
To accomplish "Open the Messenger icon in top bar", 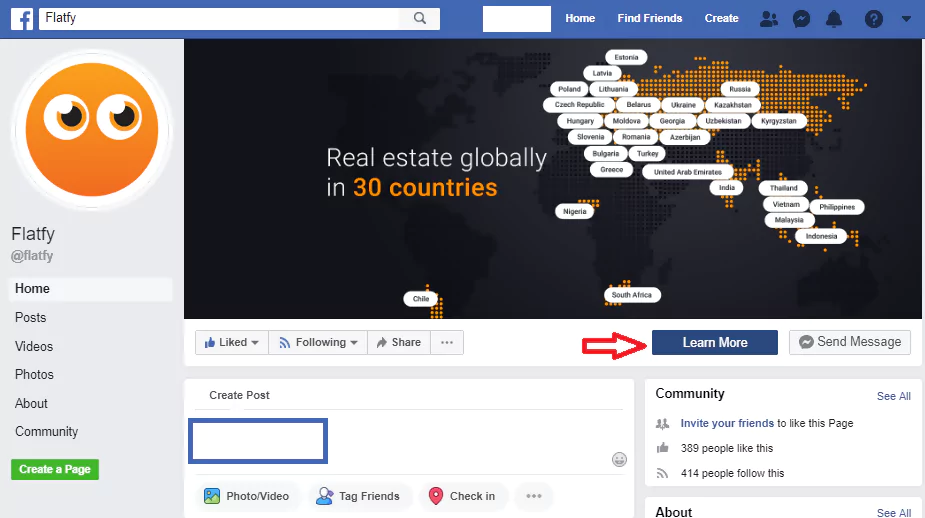I will [x=801, y=19].
